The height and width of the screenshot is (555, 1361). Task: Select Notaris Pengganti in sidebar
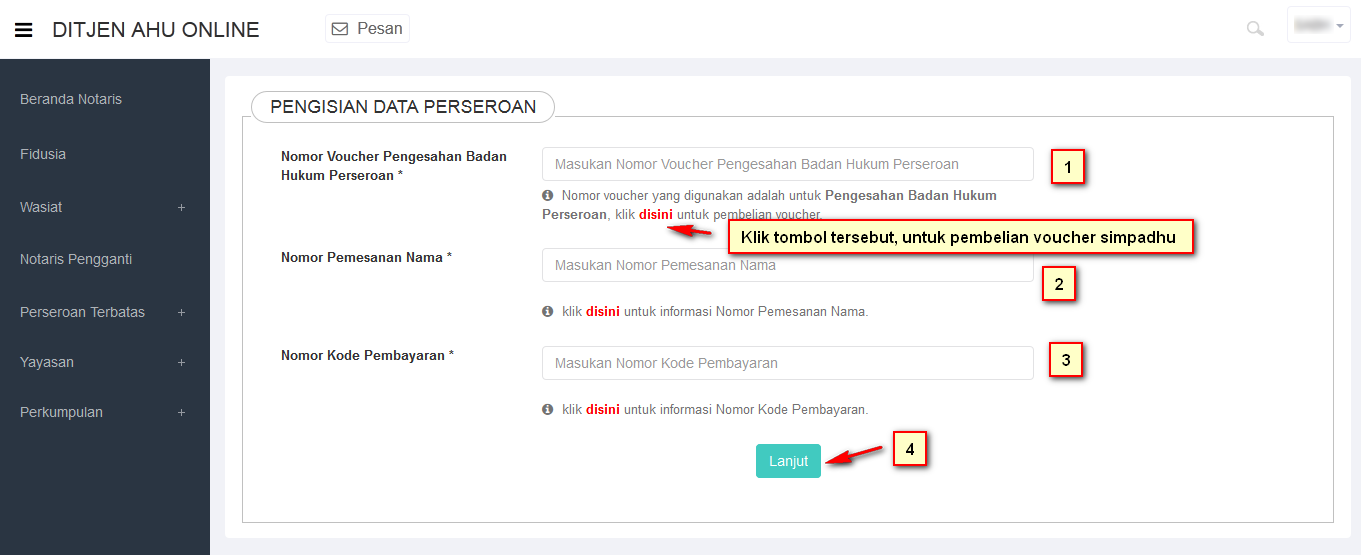click(x=76, y=259)
